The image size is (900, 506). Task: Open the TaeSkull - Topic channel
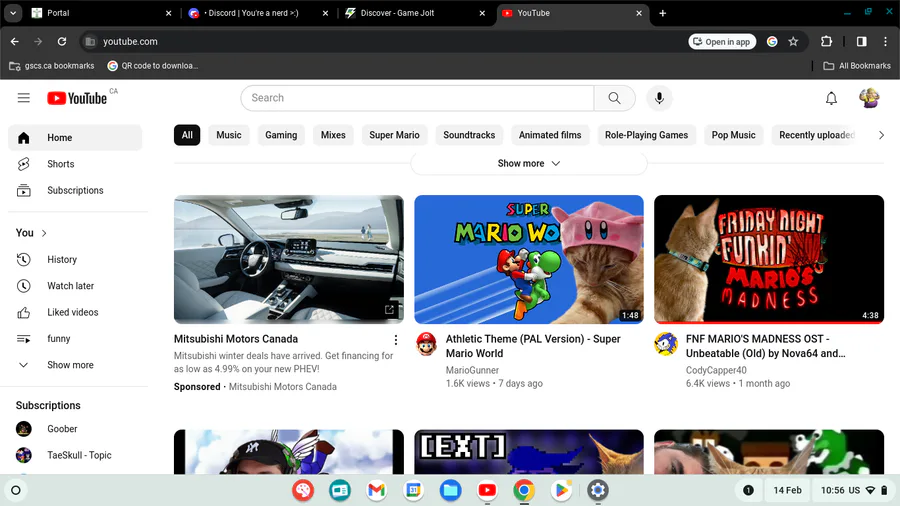pyautogui.click(x=75, y=455)
